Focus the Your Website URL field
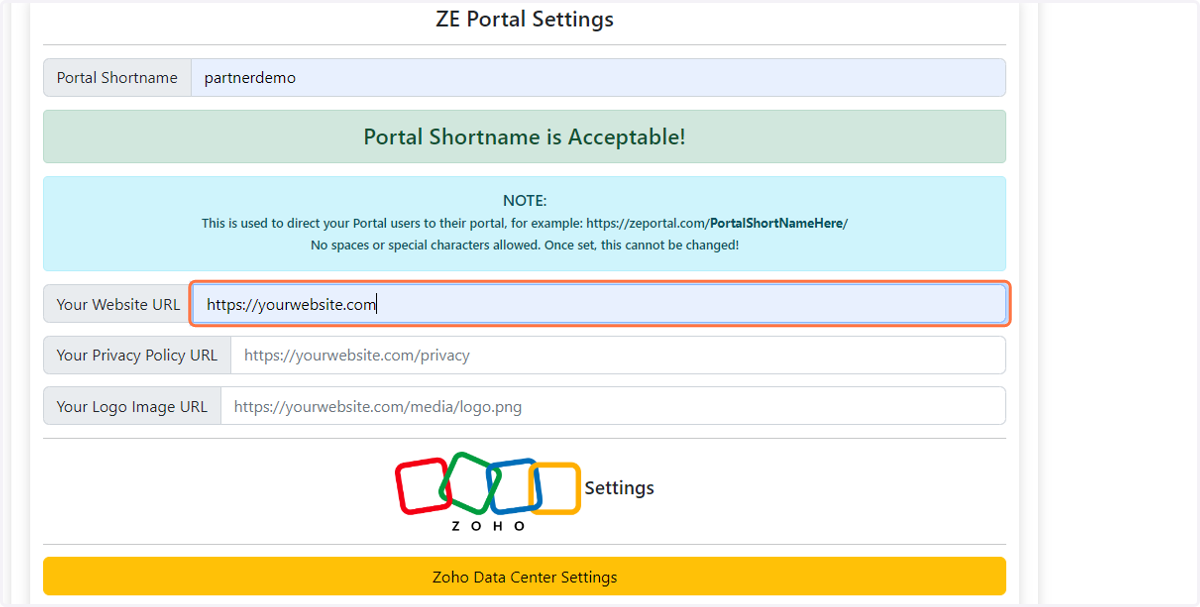The height and width of the screenshot is (607, 1200). (x=598, y=304)
